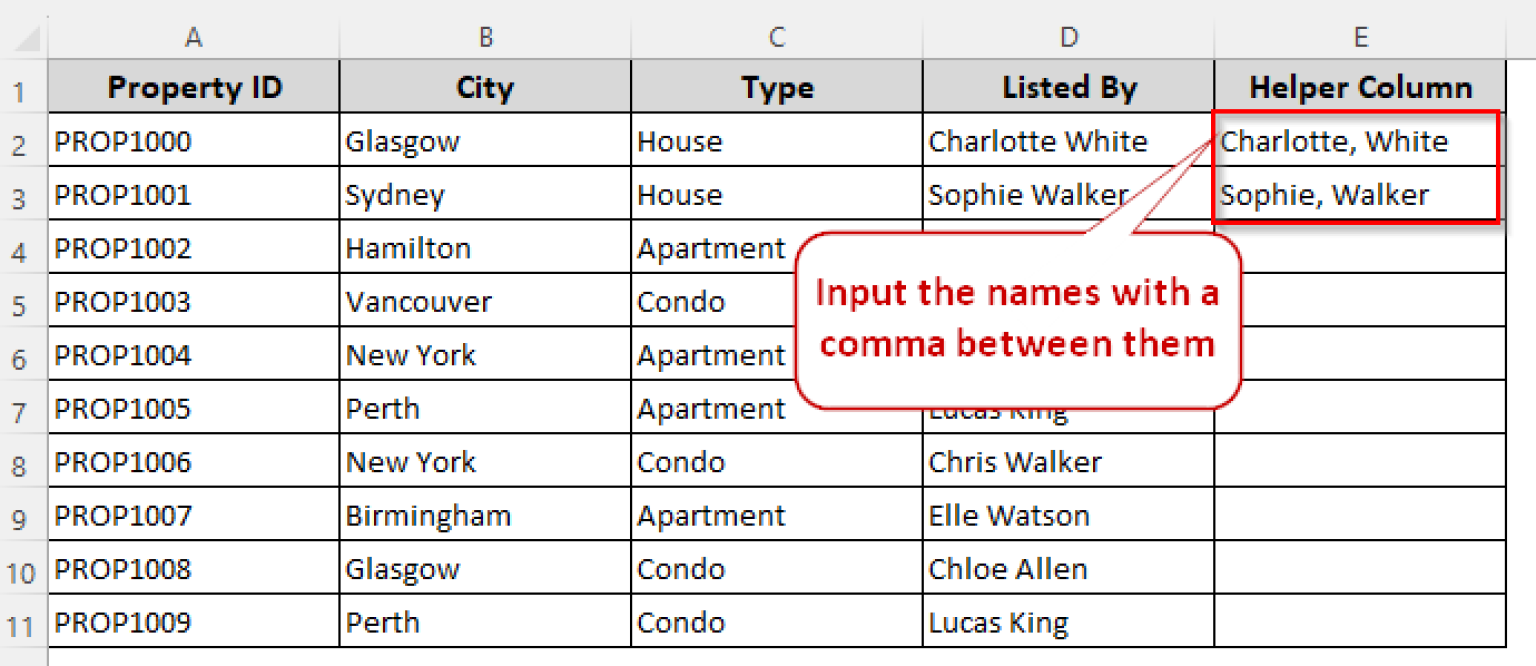
Task: Click the Chris Walker cell
Action: click(1069, 462)
